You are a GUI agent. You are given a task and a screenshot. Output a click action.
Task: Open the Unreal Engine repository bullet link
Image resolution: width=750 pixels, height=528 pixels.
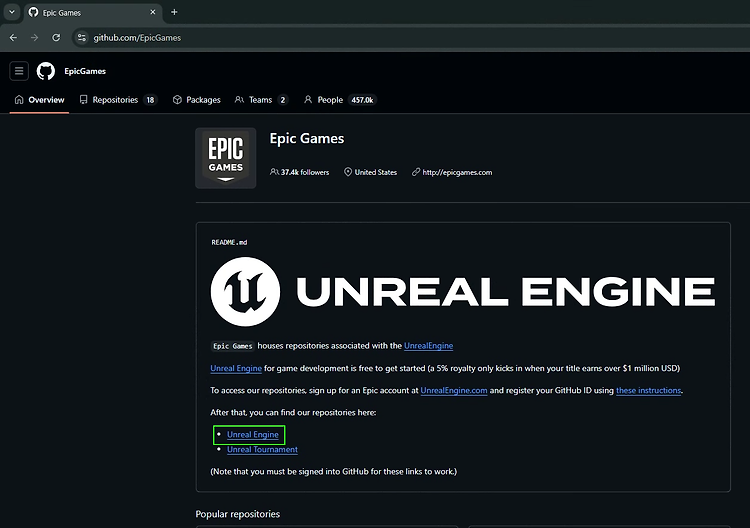pyautogui.click(x=253, y=434)
